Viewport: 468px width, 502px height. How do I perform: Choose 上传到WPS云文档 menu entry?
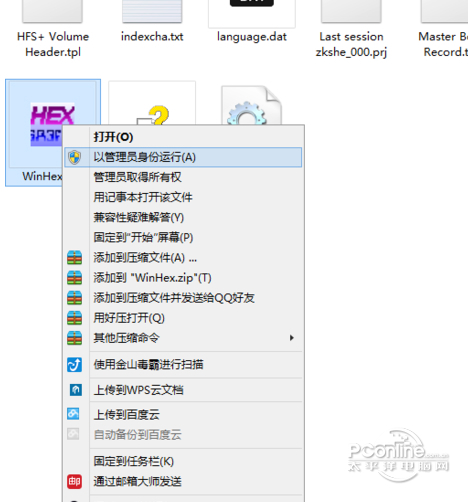pos(183,390)
